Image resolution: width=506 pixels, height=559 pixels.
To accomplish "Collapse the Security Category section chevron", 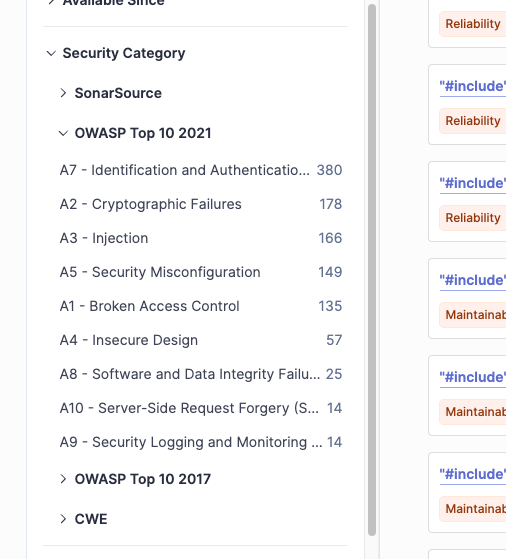I will (51, 53).
